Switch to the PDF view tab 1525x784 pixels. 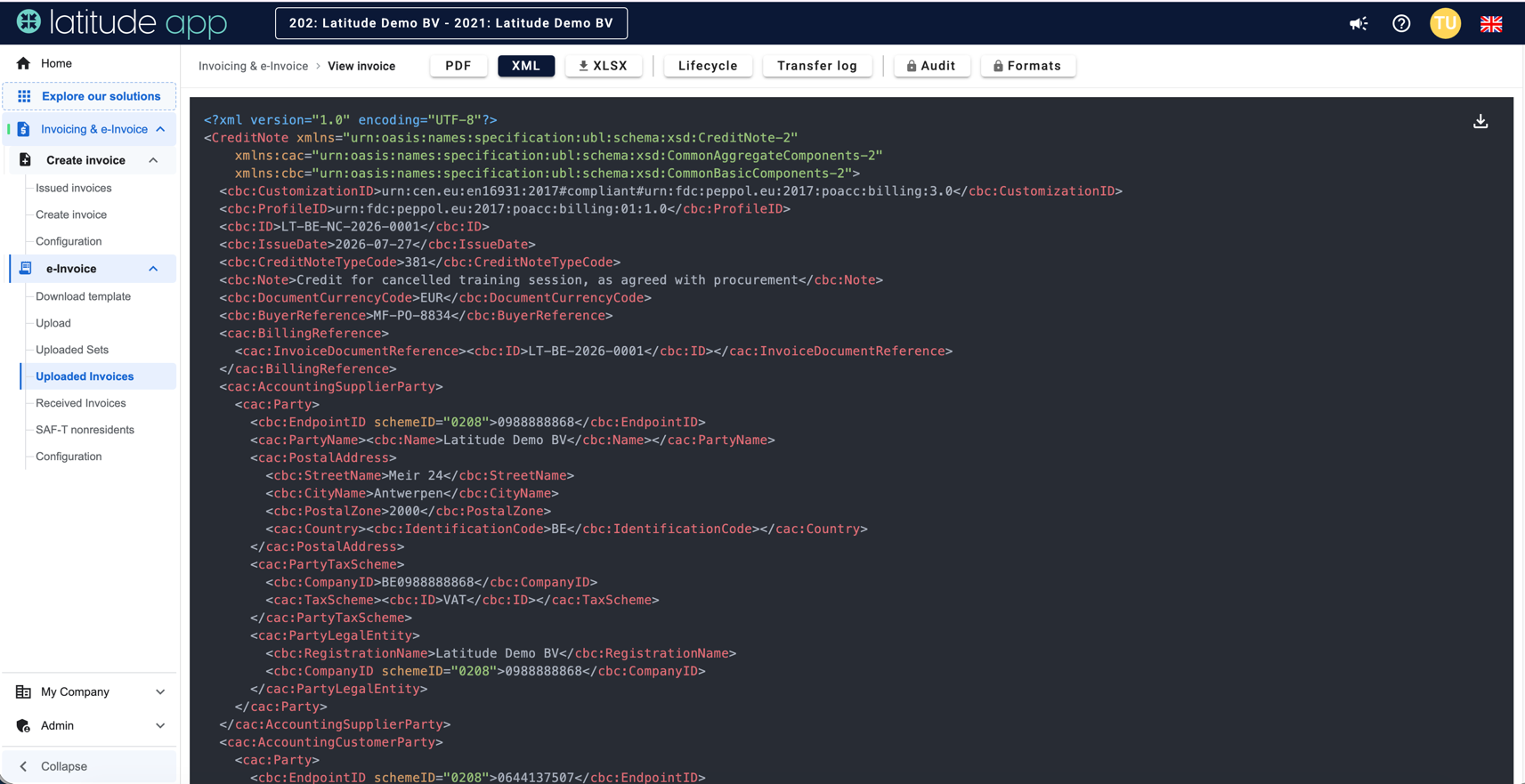(458, 66)
